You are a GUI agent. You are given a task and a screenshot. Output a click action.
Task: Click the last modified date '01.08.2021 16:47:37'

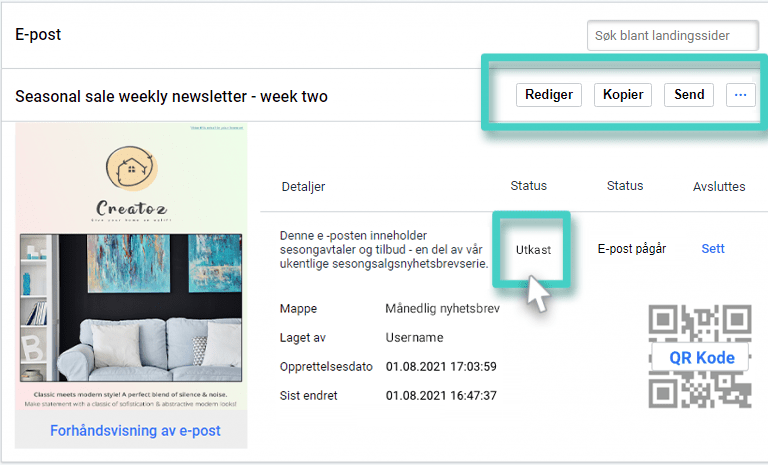441,395
